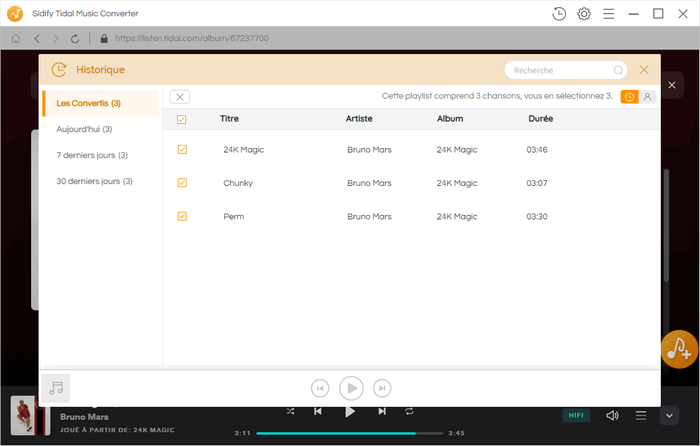
Task: Reload the page with the refresh icon
Action: click(75, 38)
